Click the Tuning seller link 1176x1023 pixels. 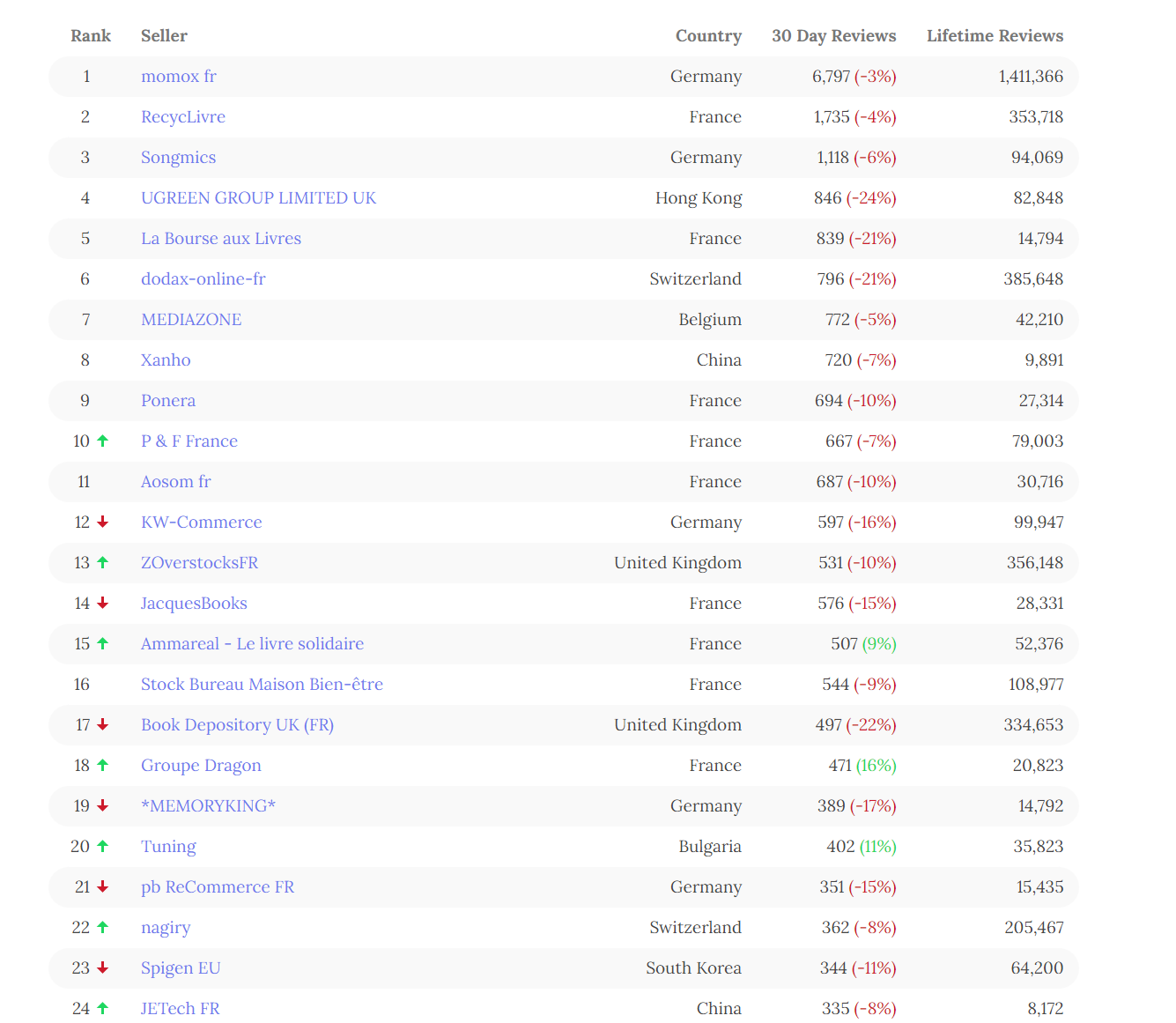tap(168, 847)
